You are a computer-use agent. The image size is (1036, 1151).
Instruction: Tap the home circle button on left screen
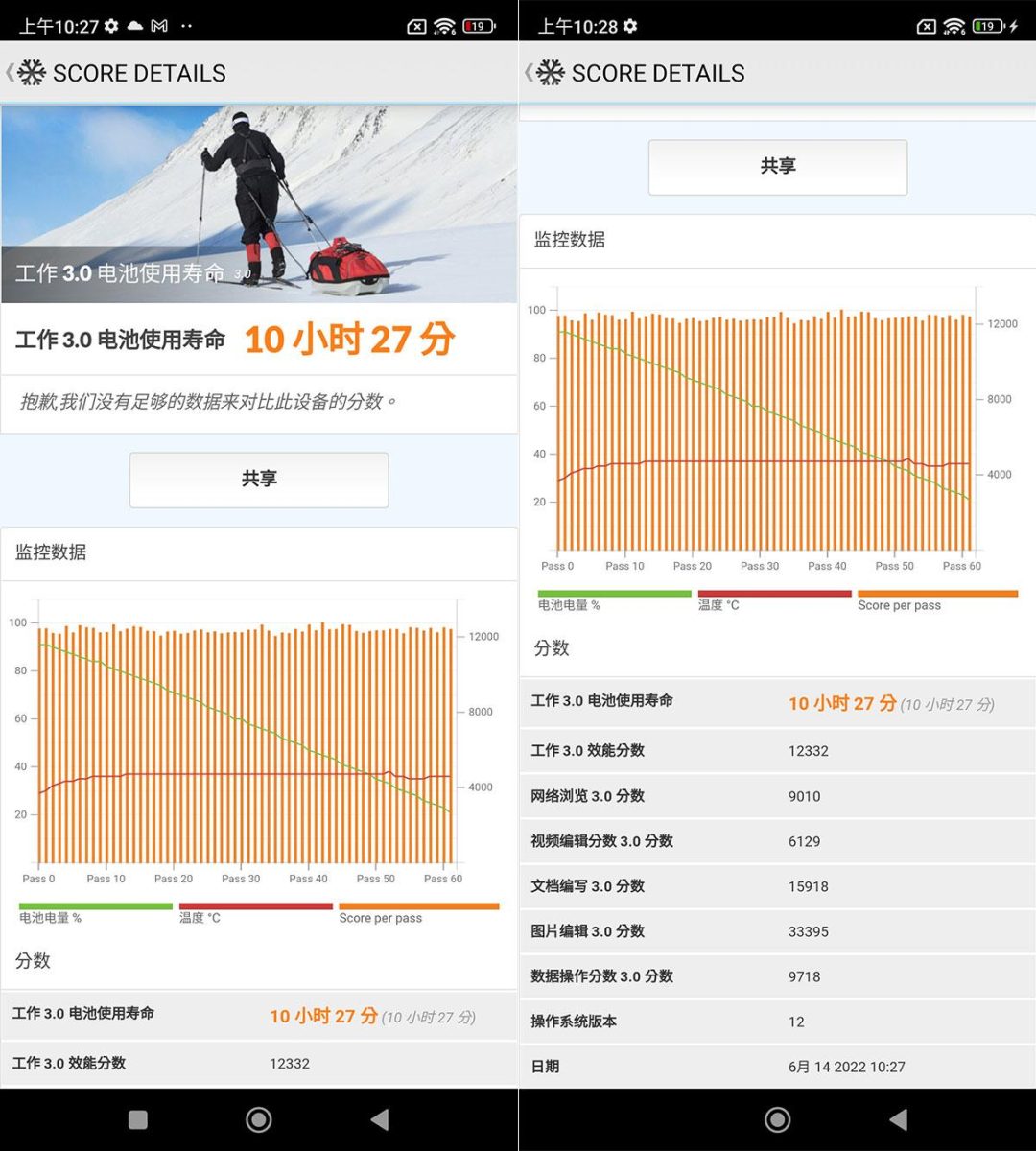[x=259, y=1119]
